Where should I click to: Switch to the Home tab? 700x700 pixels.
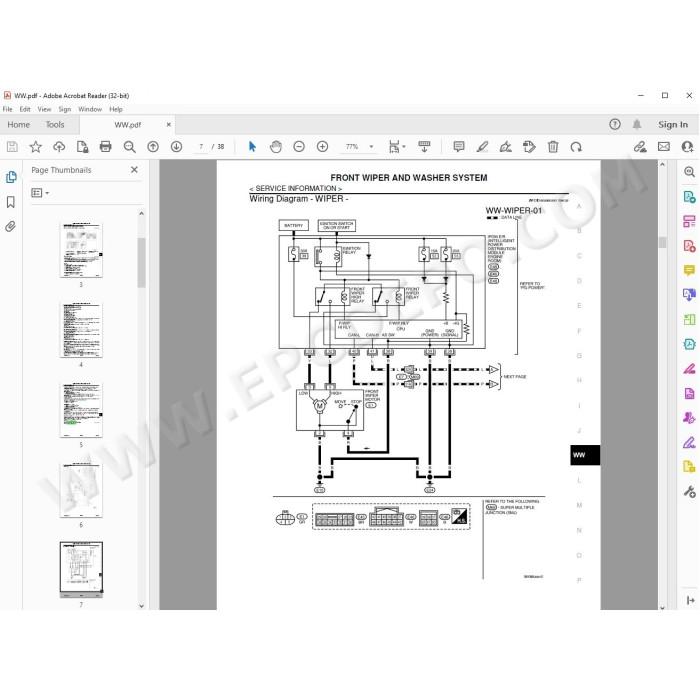[19, 125]
